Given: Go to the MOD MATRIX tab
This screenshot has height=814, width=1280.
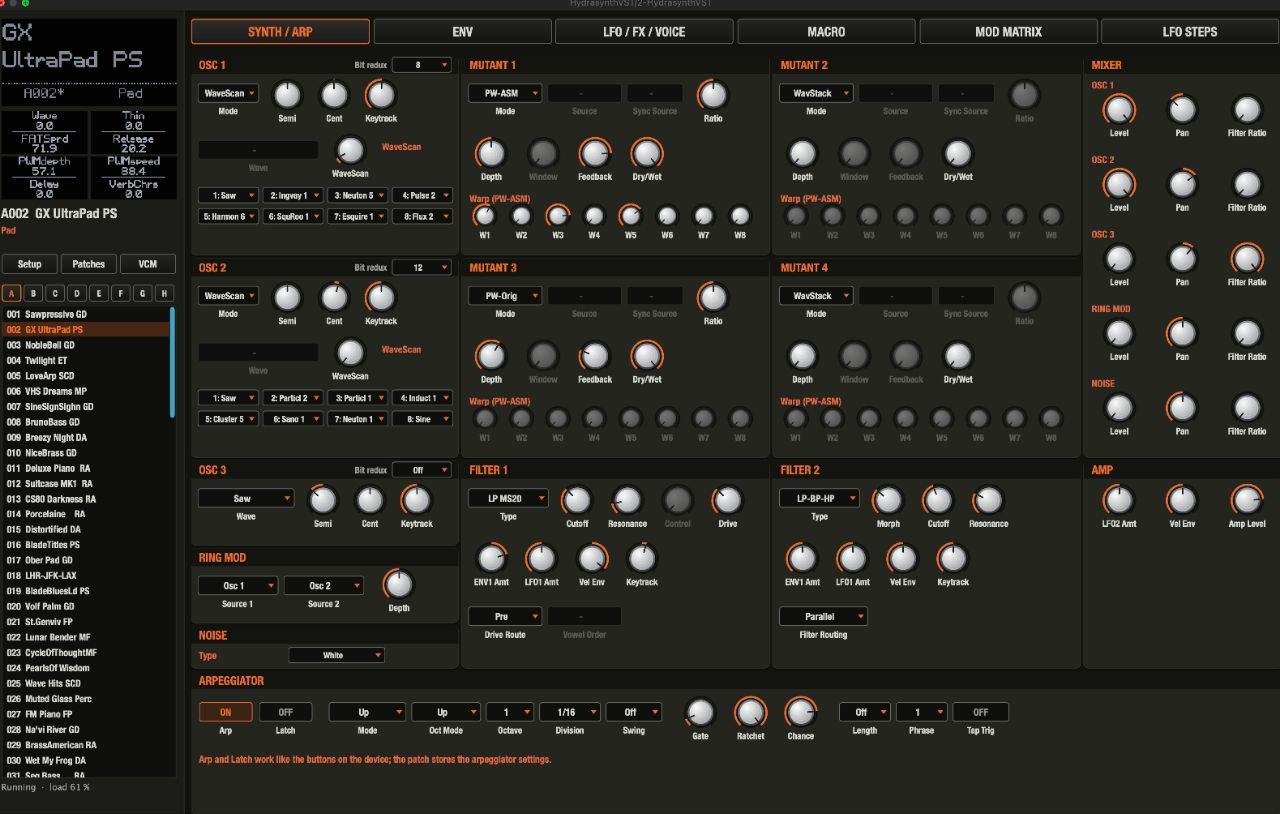Looking at the screenshot, I should (x=1008, y=32).
